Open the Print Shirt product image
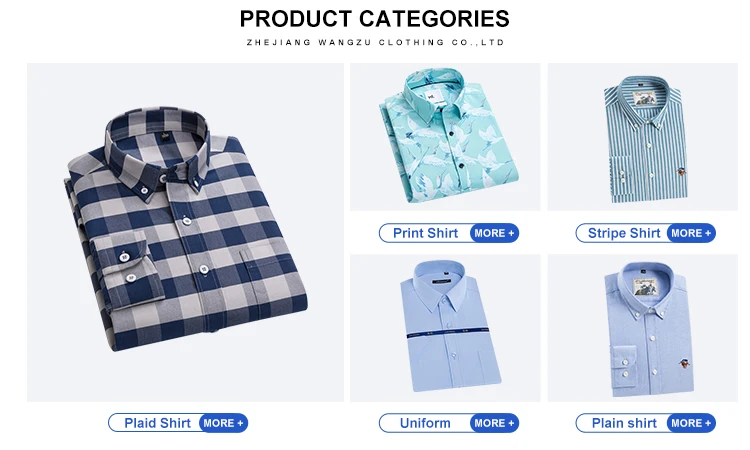Screen dimensions: 750x450 tap(445, 137)
